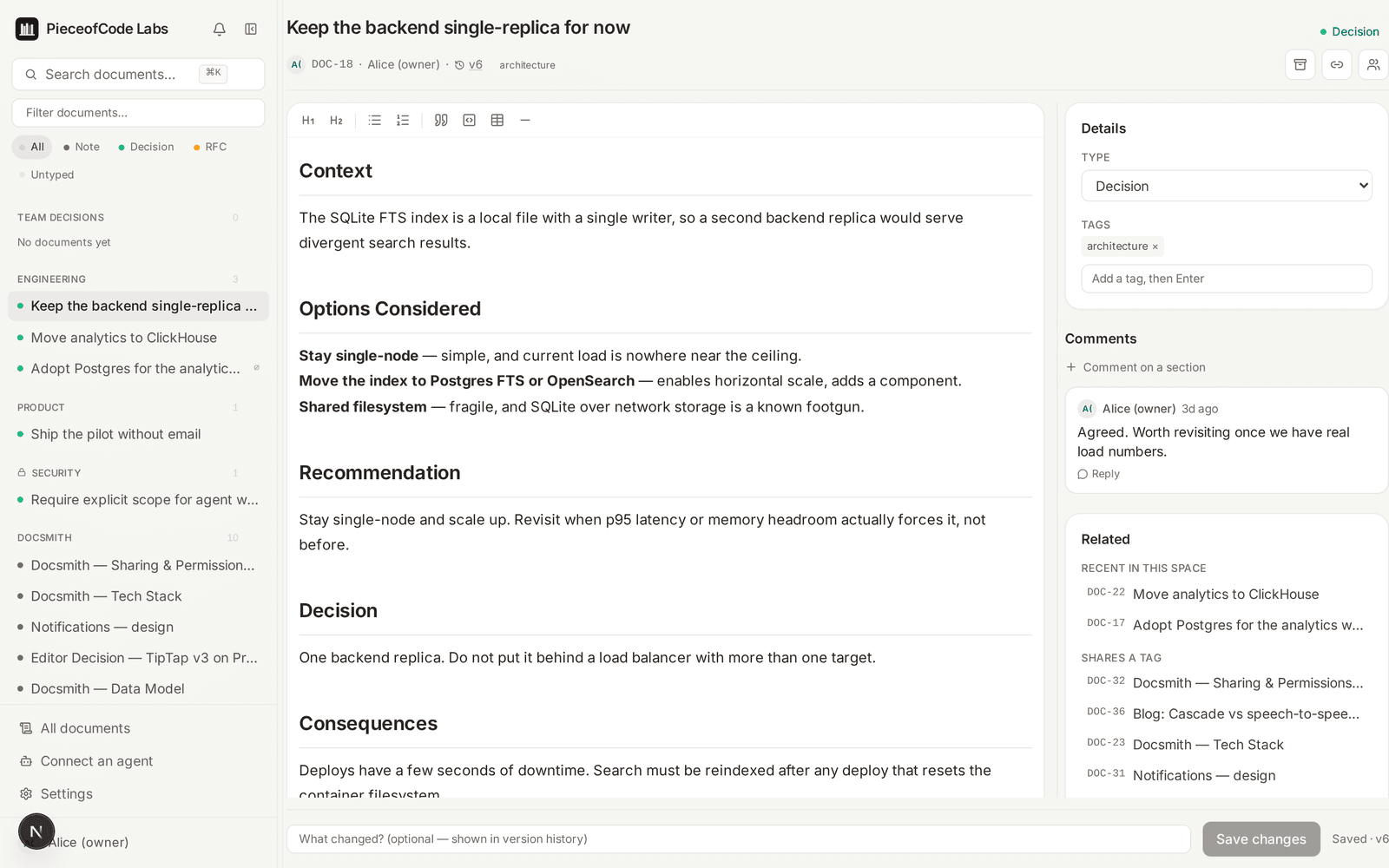Filter by Decision type
Image resolution: width=1389 pixels, height=868 pixels.
[146, 147]
